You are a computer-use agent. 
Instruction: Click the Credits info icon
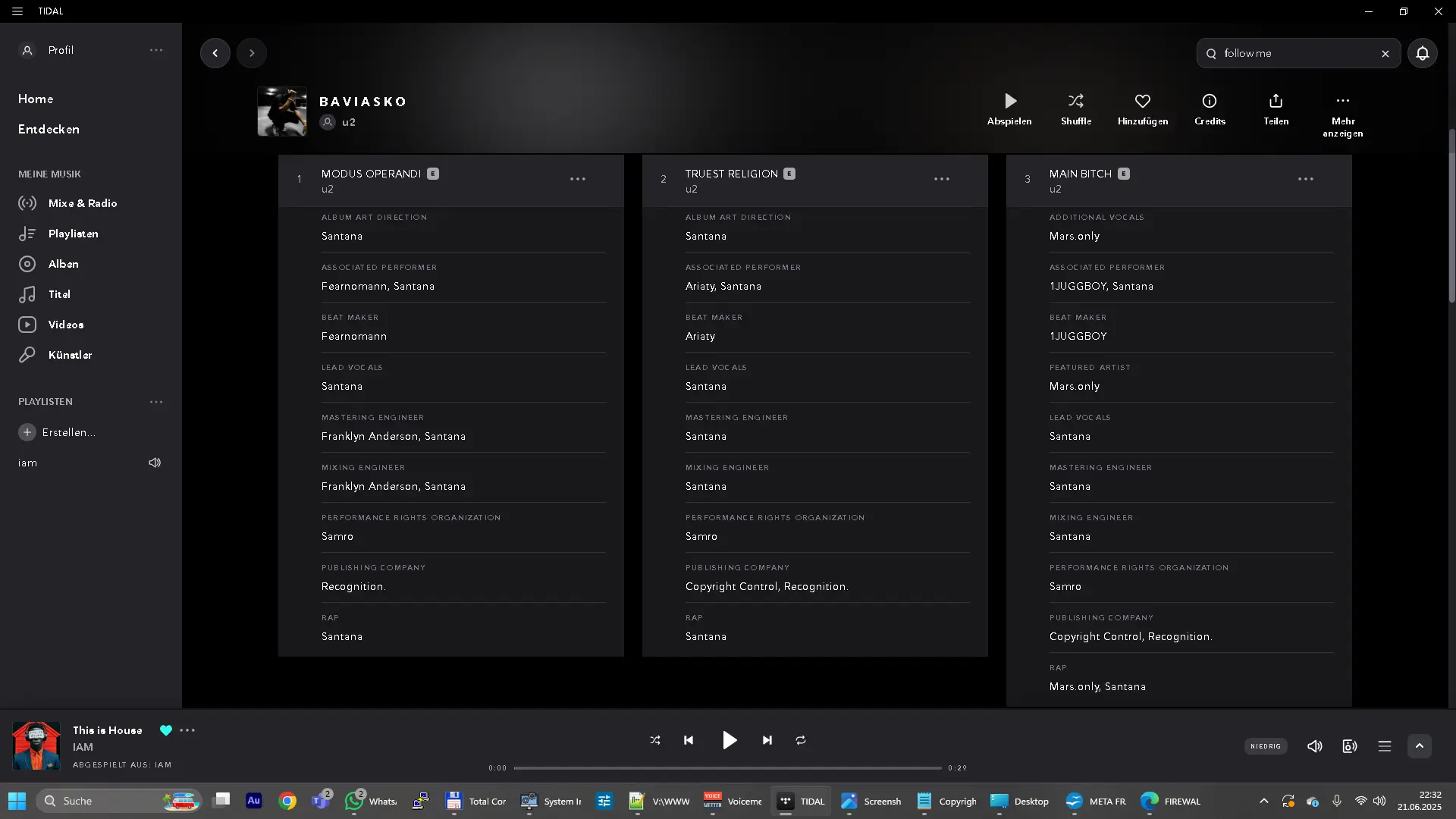click(1209, 102)
